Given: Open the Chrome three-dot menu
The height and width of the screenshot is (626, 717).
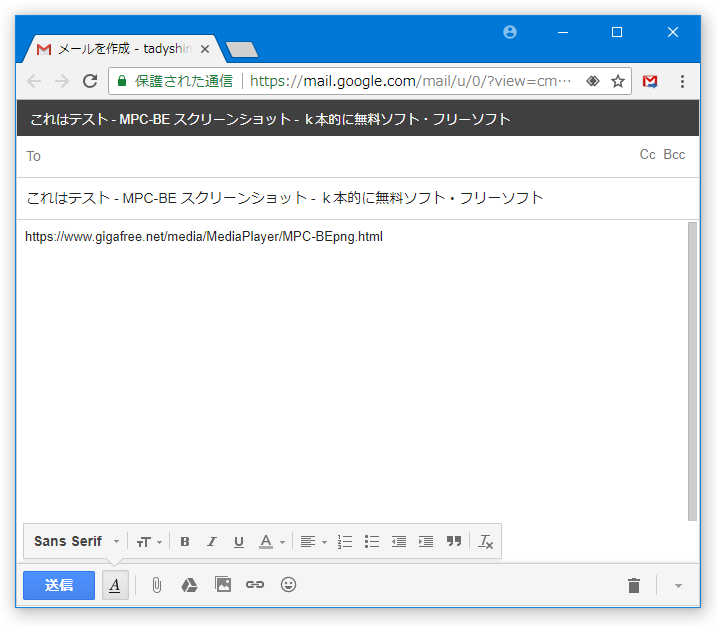Looking at the screenshot, I should (x=682, y=81).
